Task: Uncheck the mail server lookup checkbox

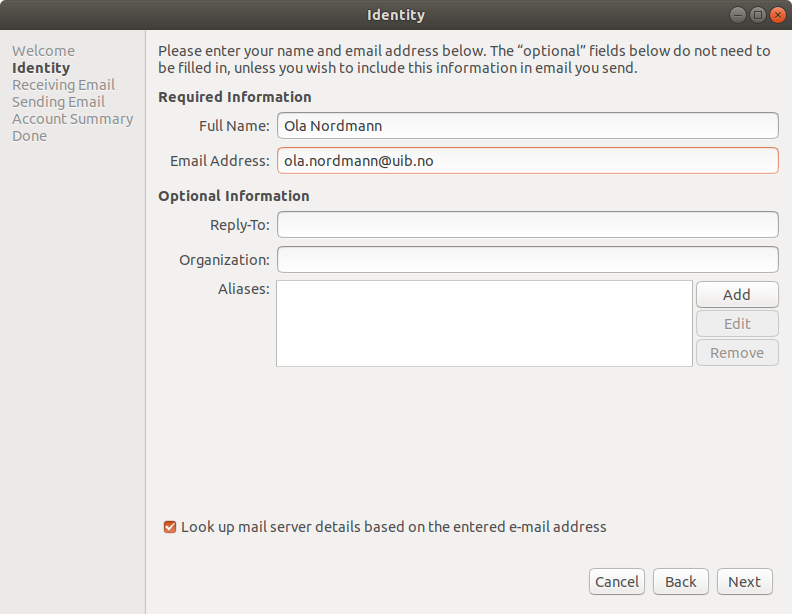Action: pyautogui.click(x=170, y=527)
